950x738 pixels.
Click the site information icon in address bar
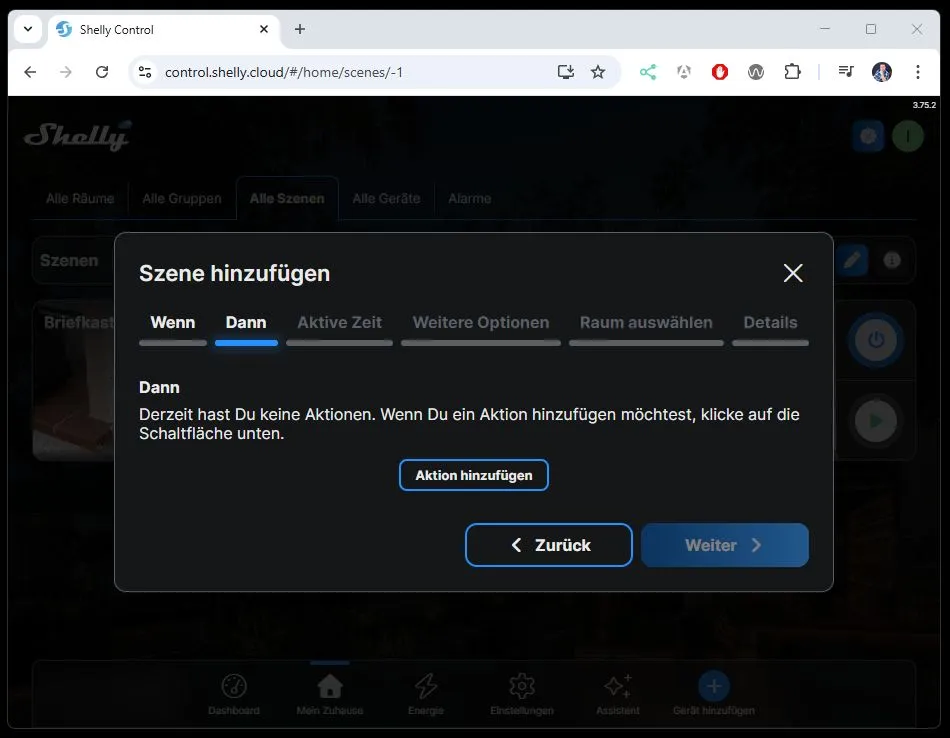click(146, 72)
